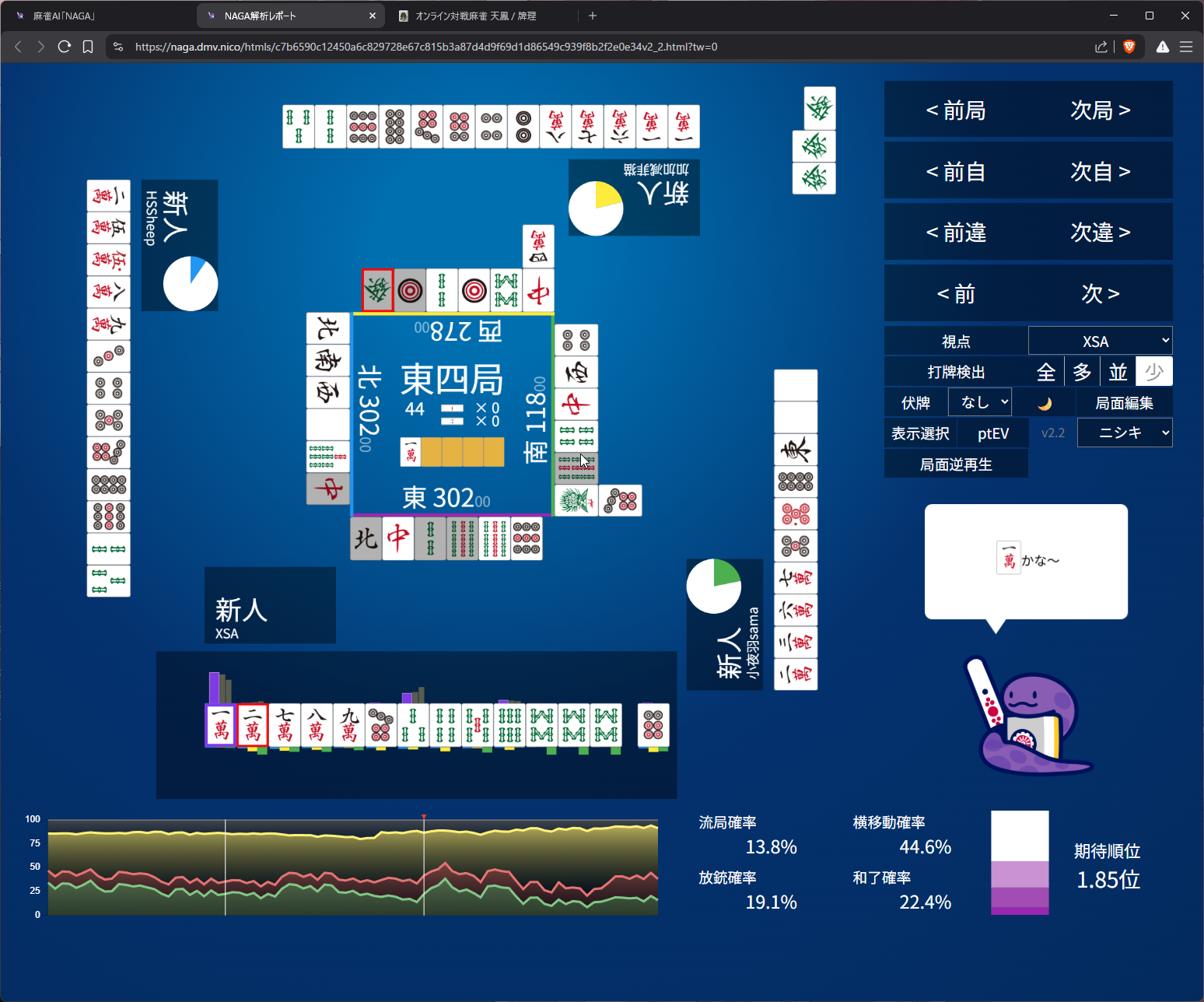Image resolution: width=1204 pixels, height=1002 pixels.
Task: Click the share icon in the address bar
Action: [x=1101, y=47]
